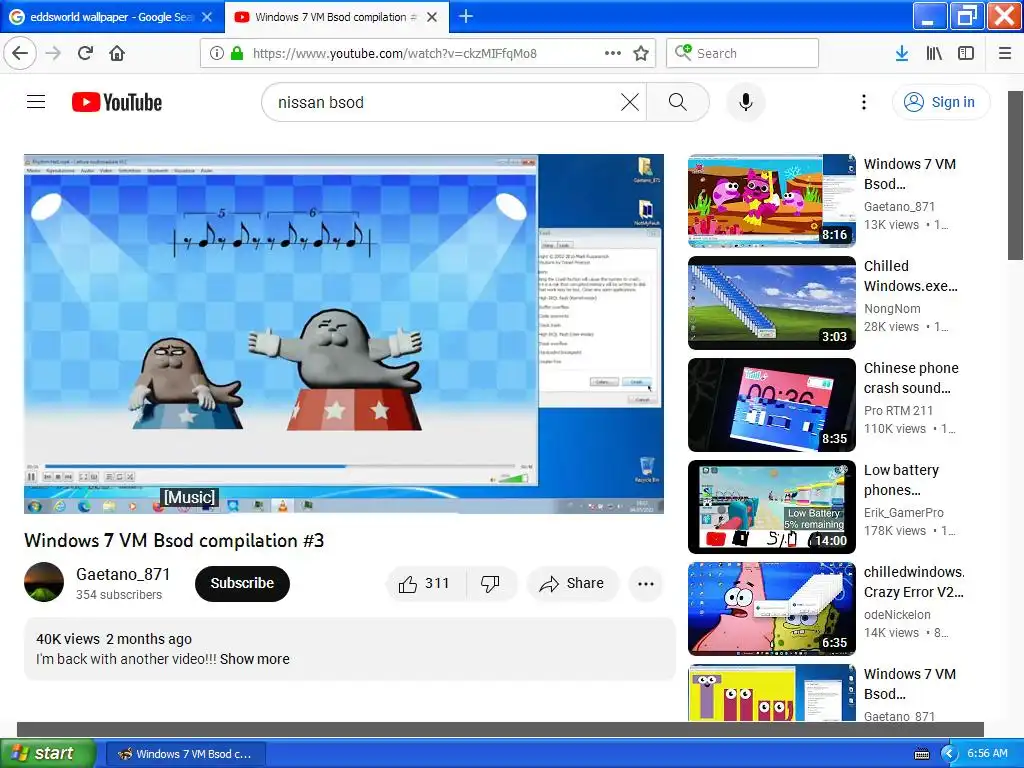Click Low battery phones title link

tap(902, 480)
